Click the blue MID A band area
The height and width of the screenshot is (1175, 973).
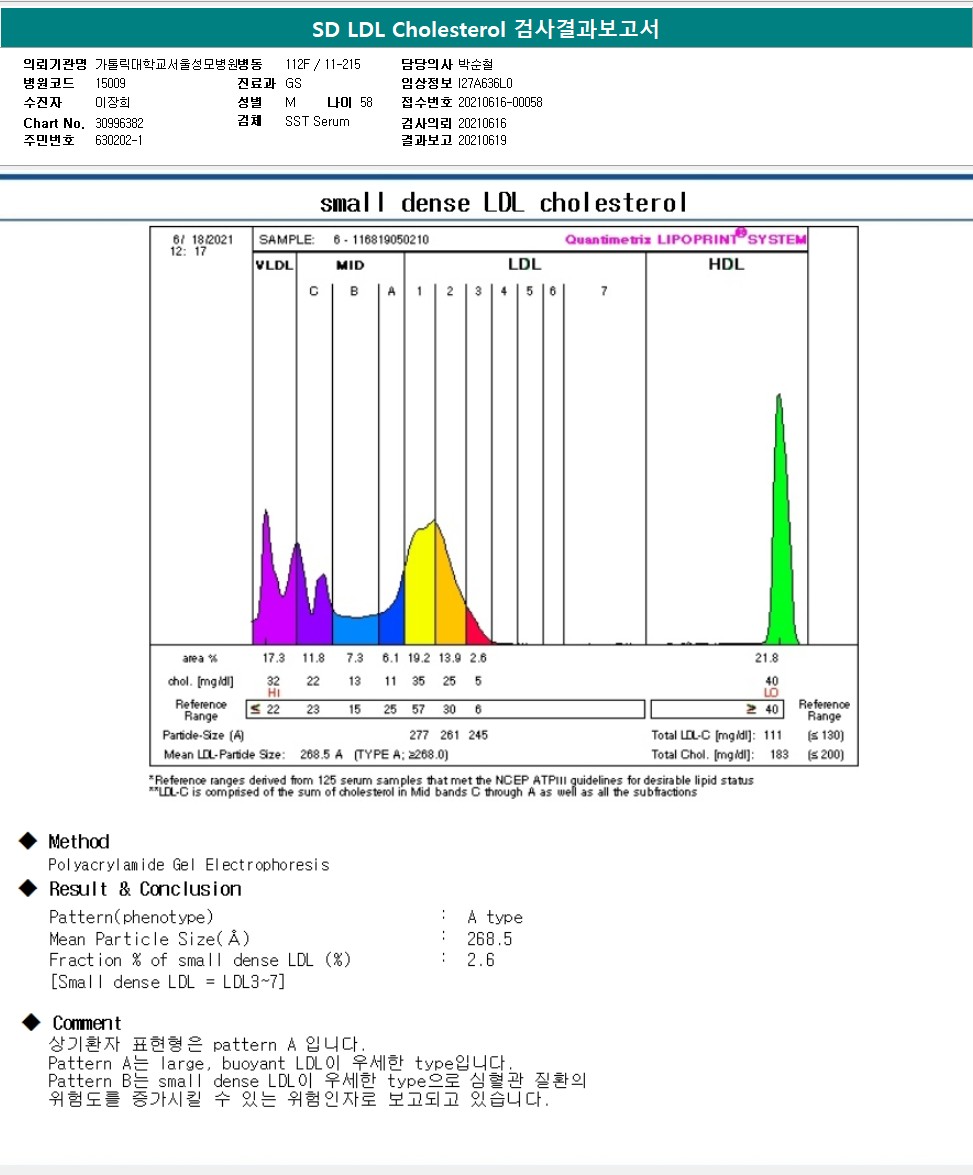click(391, 630)
